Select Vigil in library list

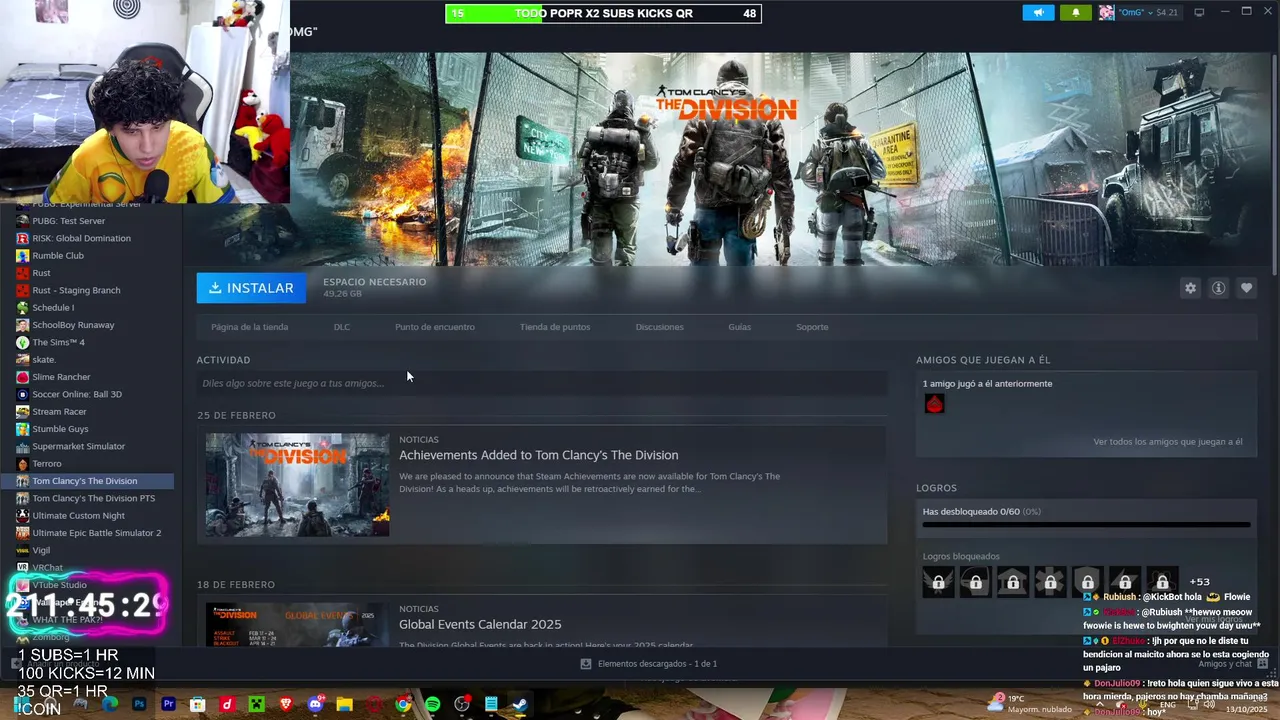(x=41, y=550)
